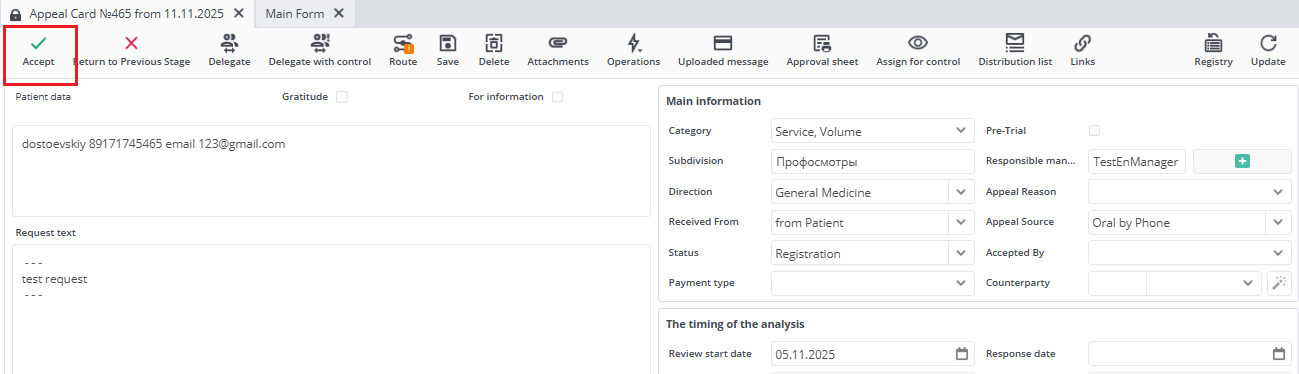
Task: Toggle the Pre-Trial checkbox
Action: tap(1094, 131)
